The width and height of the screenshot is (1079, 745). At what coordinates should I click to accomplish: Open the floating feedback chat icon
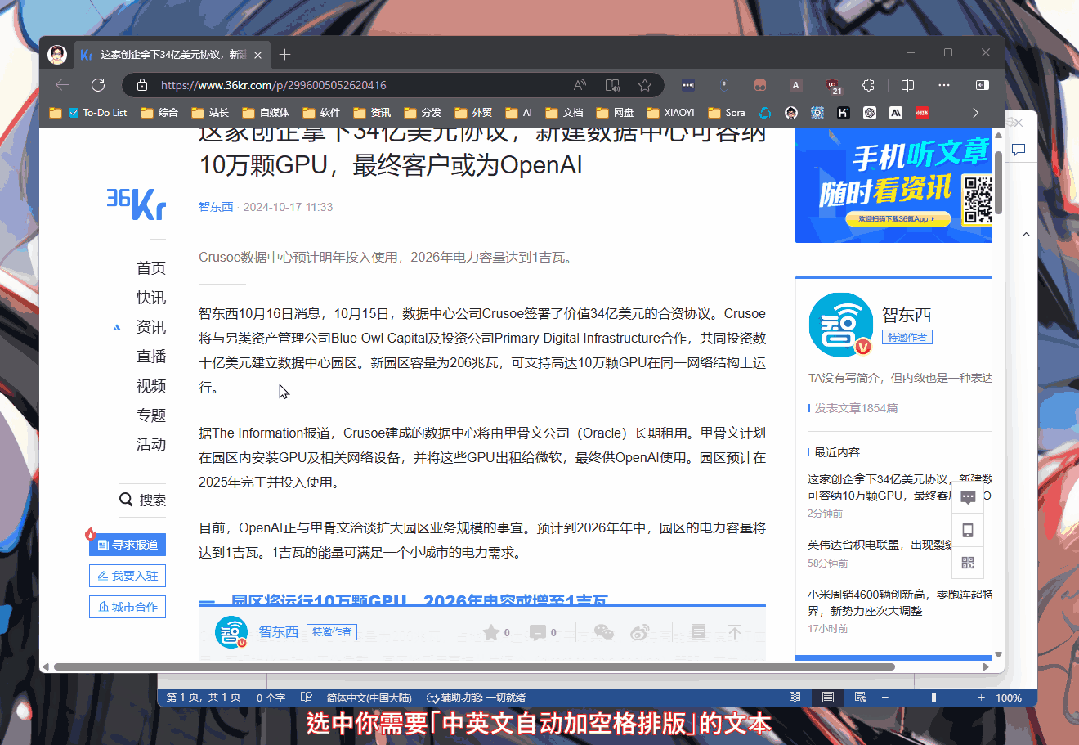968,498
